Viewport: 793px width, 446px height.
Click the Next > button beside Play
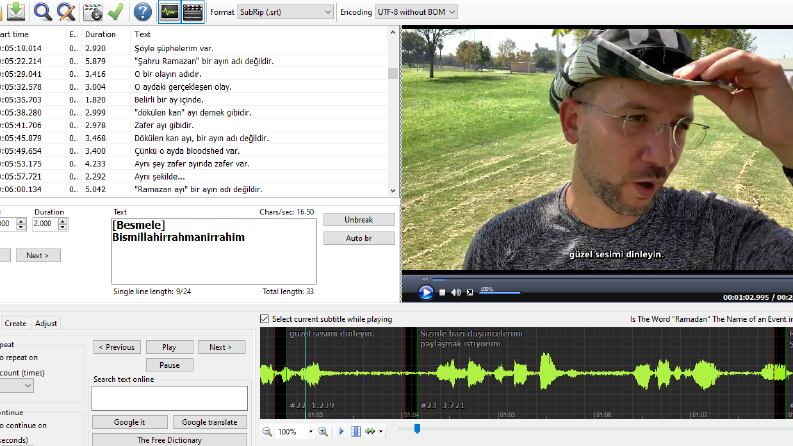[221, 347]
